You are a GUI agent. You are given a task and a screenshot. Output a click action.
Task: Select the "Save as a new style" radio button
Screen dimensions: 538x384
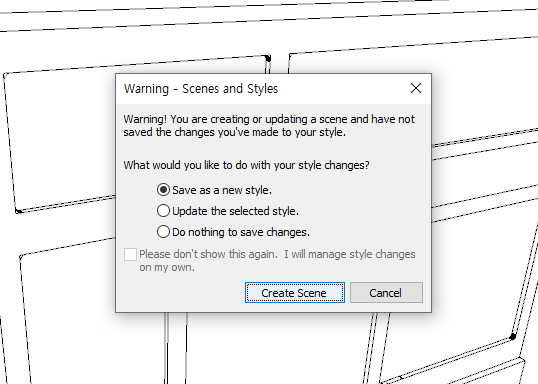[x=163, y=189]
